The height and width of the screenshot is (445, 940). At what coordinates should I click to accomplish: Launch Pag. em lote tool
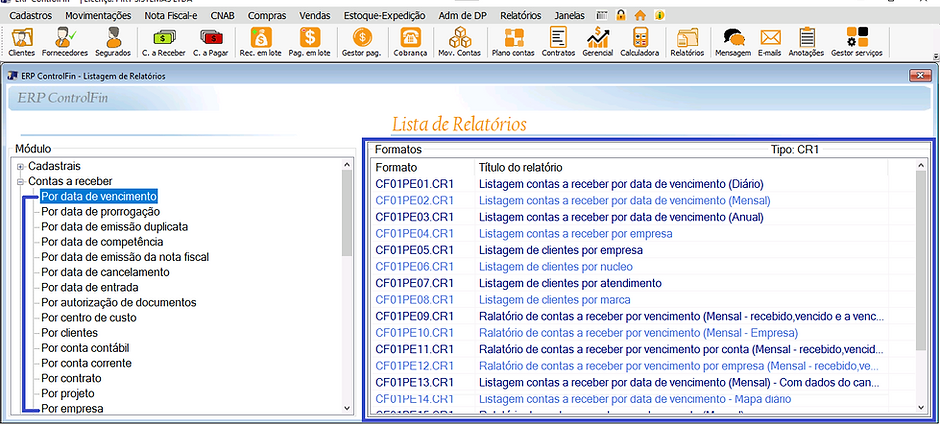(309, 42)
